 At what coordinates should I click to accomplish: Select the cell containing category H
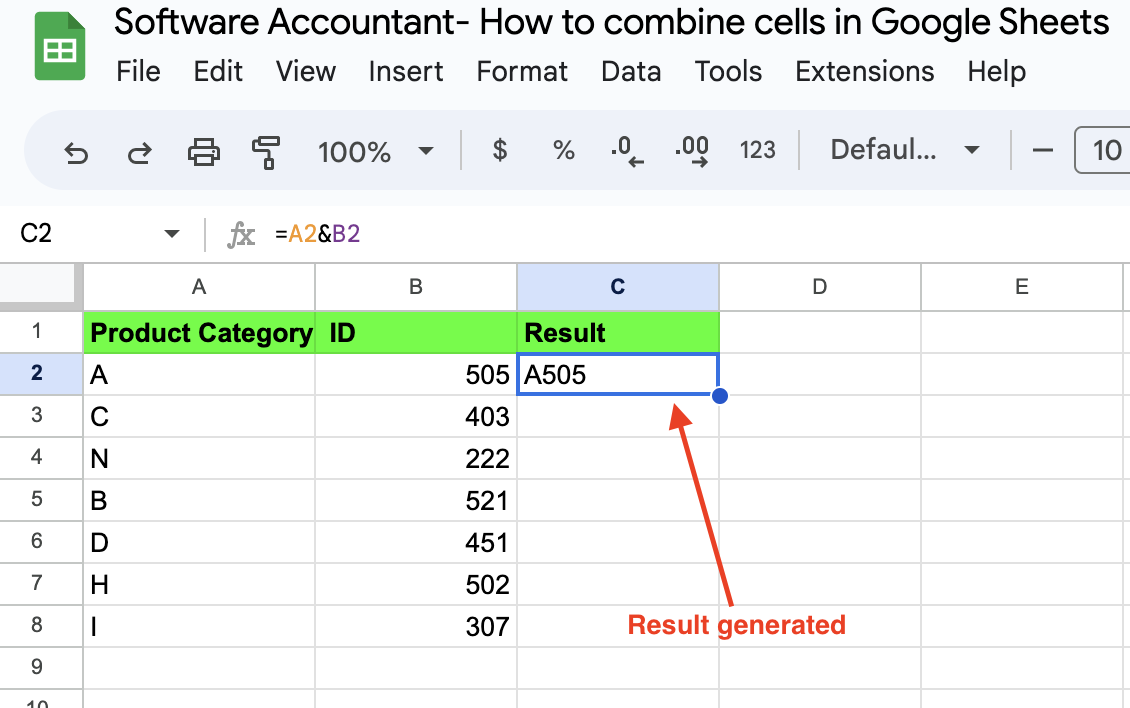tap(199, 584)
